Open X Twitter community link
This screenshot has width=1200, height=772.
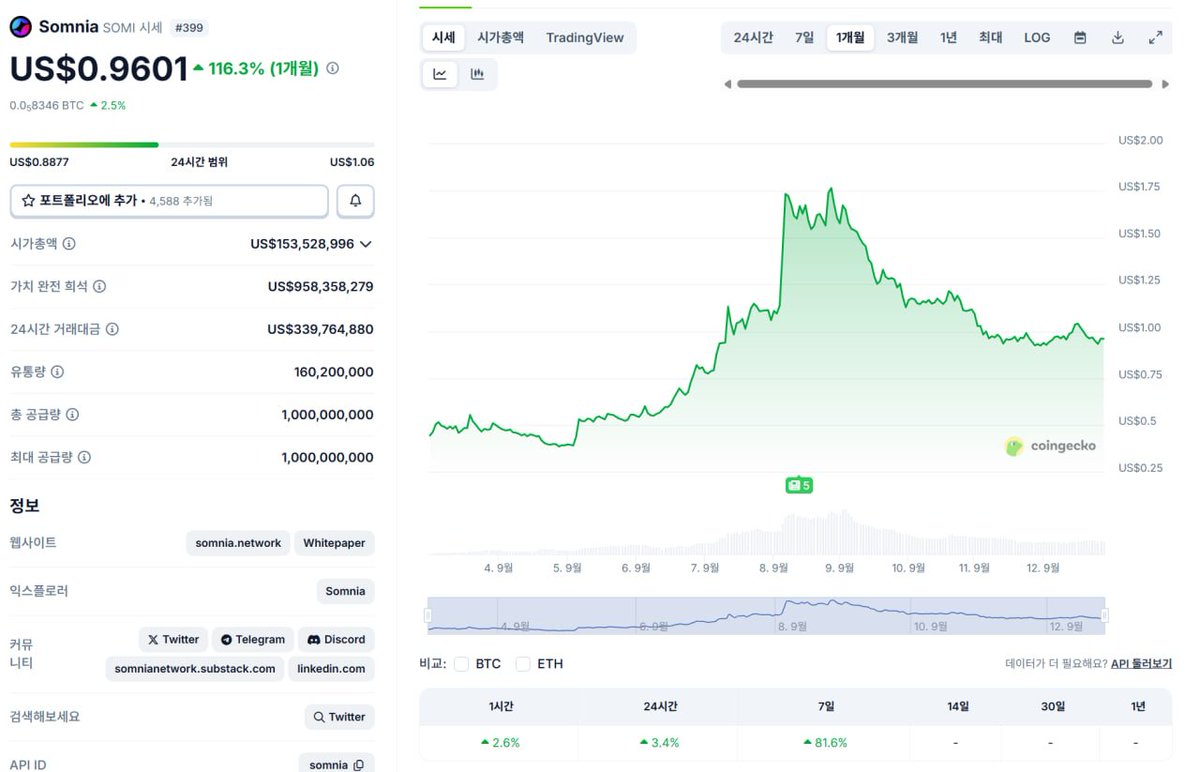point(173,640)
